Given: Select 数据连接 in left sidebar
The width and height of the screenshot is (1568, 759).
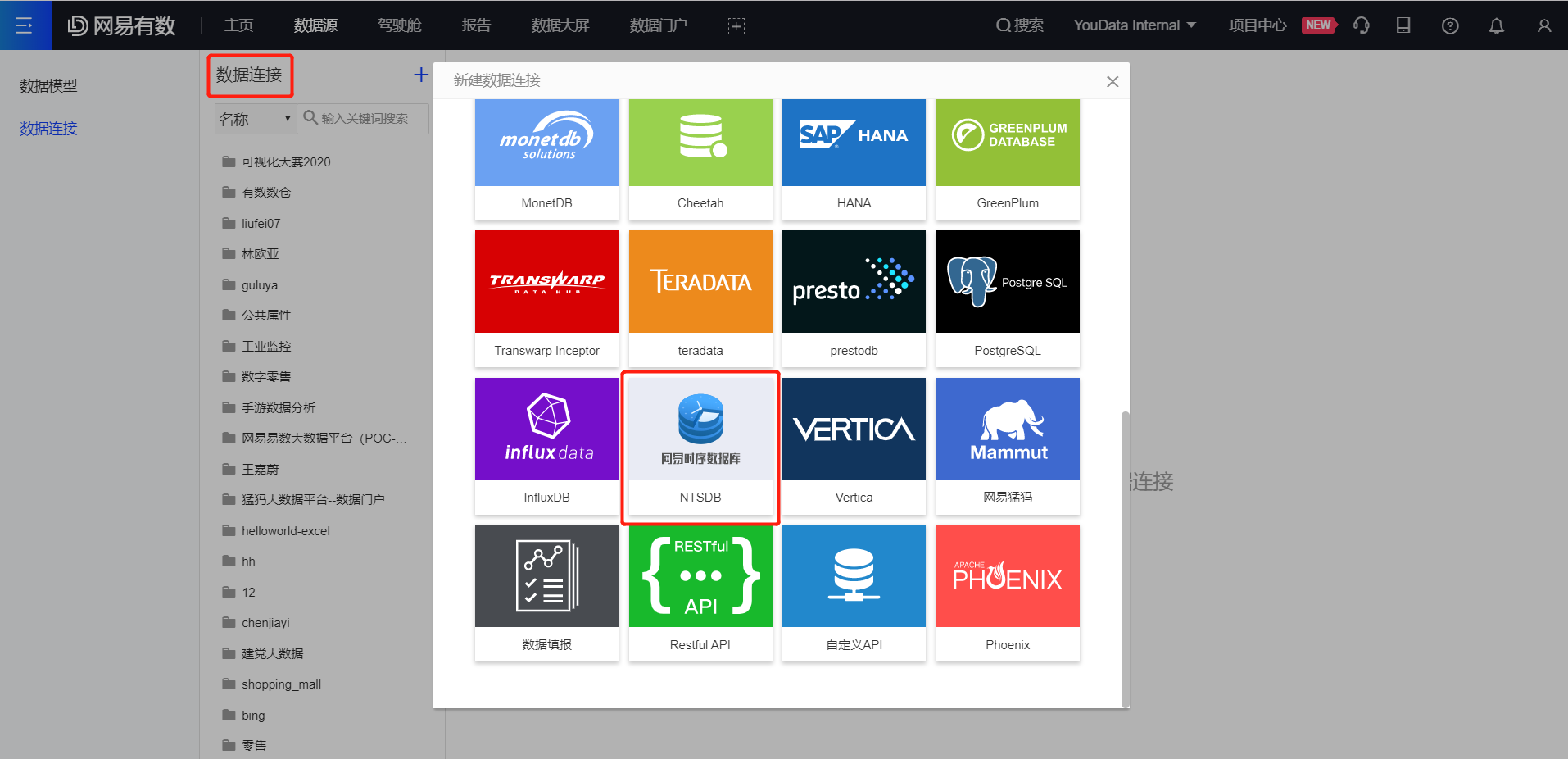Looking at the screenshot, I should (x=48, y=128).
